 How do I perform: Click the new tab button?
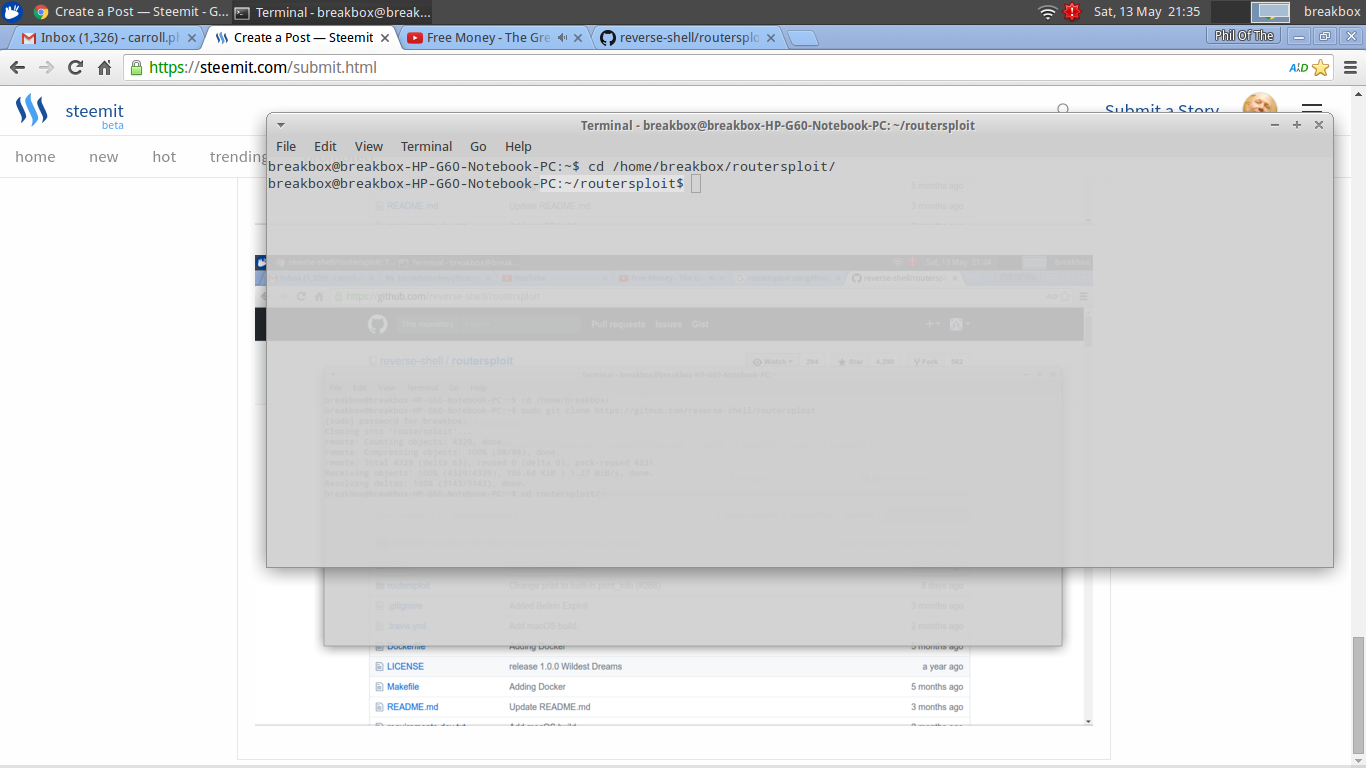click(802, 38)
